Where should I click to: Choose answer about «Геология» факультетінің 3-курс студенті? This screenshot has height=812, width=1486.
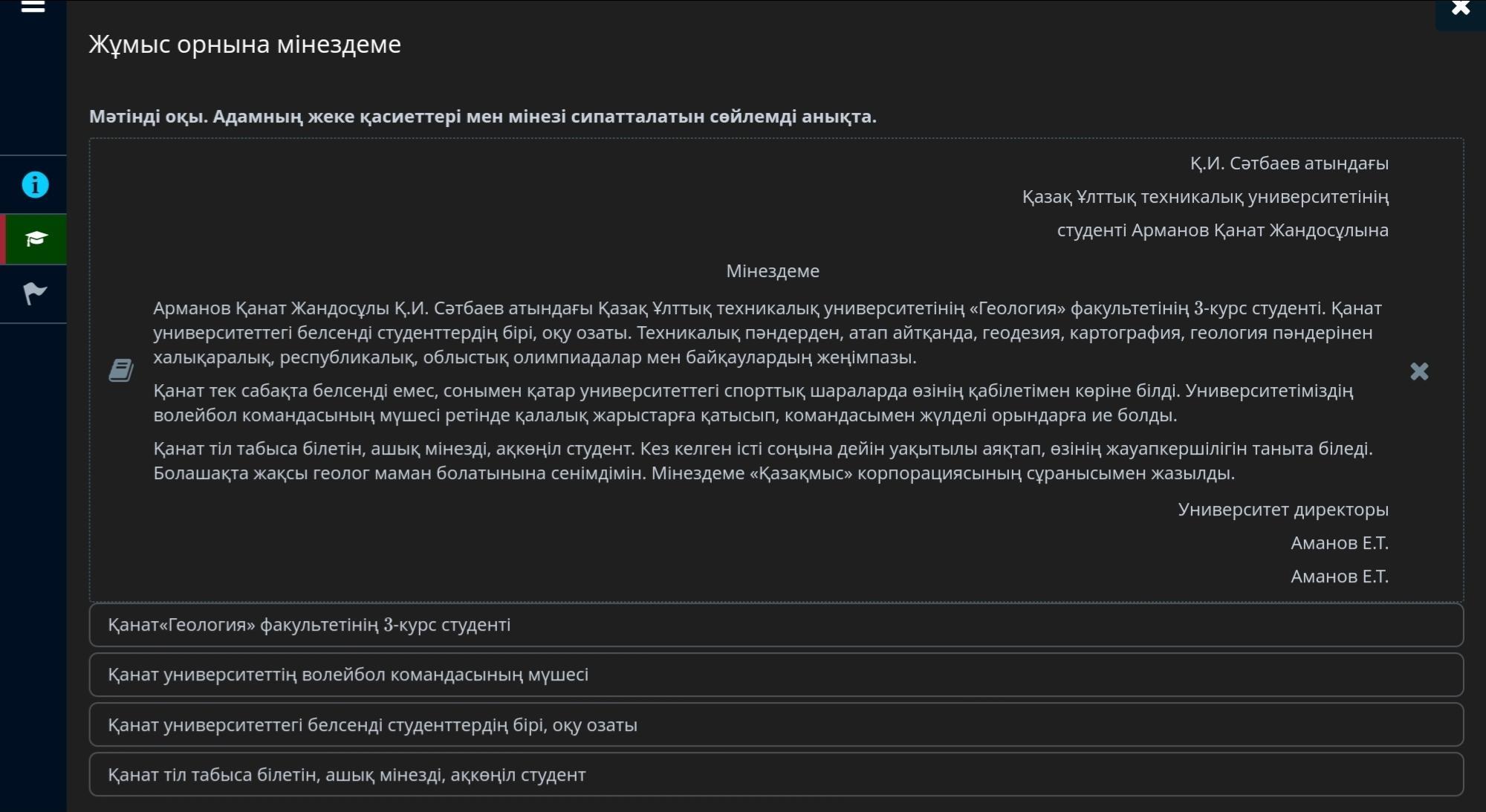(x=776, y=625)
